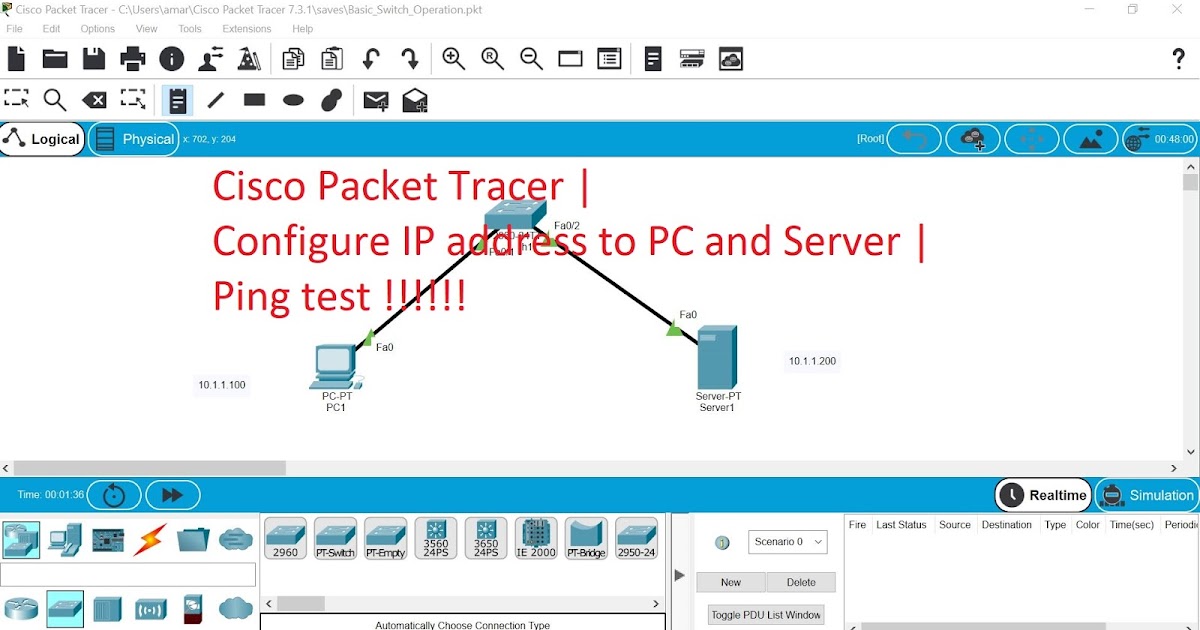Select the WAN Emulation lightning icon
Screen dimensions: 1200x630
point(150,540)
